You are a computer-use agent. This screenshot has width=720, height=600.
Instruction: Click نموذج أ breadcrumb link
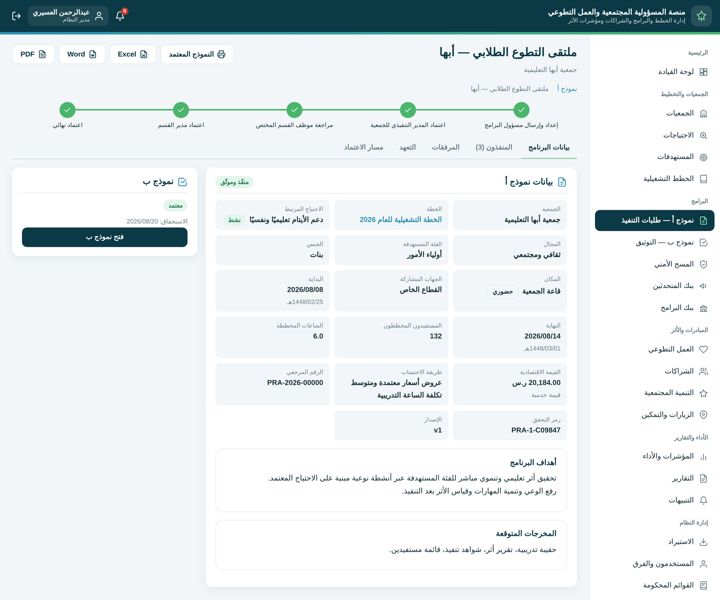tap(567, 89)
